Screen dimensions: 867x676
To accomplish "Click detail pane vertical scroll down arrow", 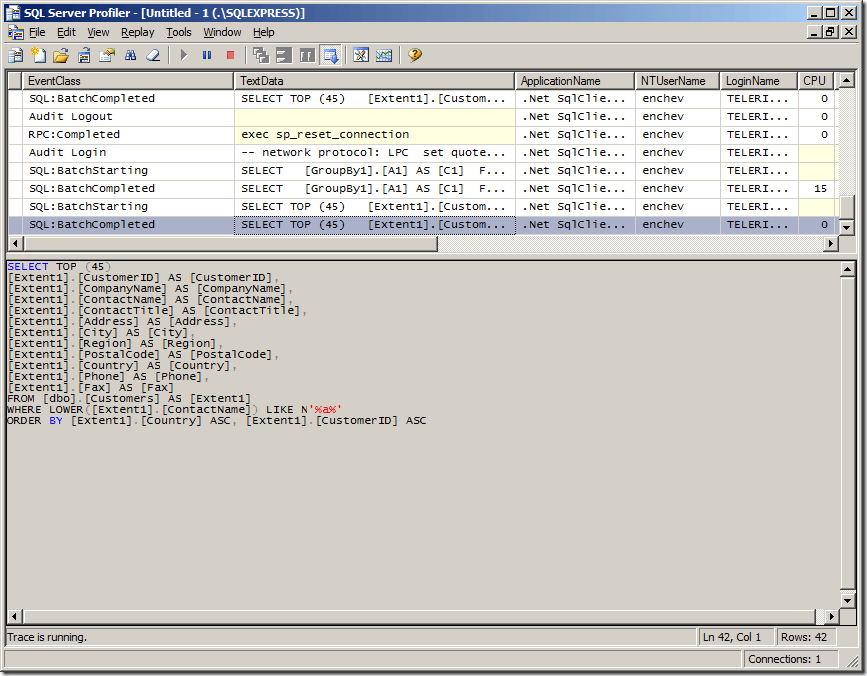I will pyautogui.click(x=847, y=600).
